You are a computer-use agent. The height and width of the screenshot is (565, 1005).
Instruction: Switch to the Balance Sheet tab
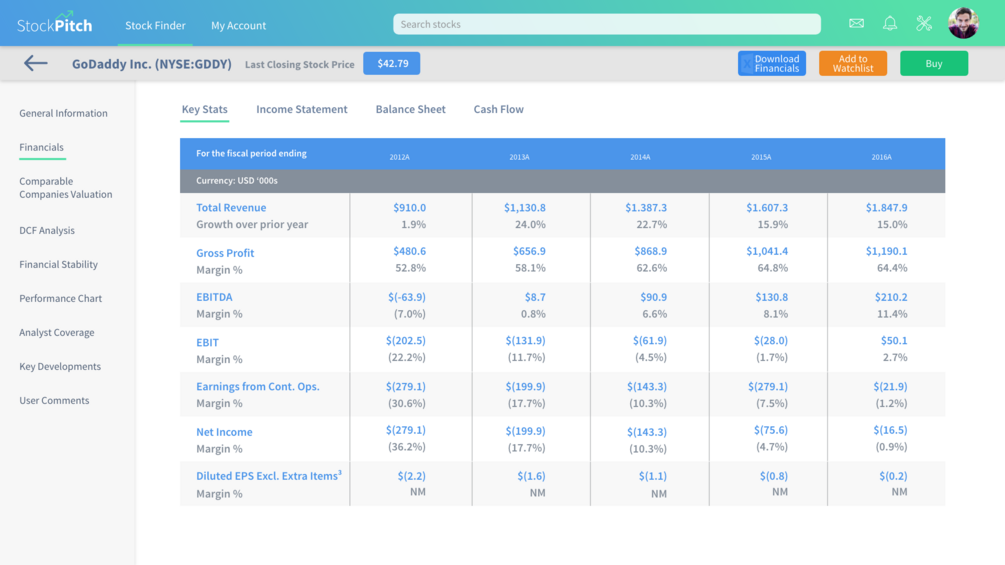[x=410, y=109]
